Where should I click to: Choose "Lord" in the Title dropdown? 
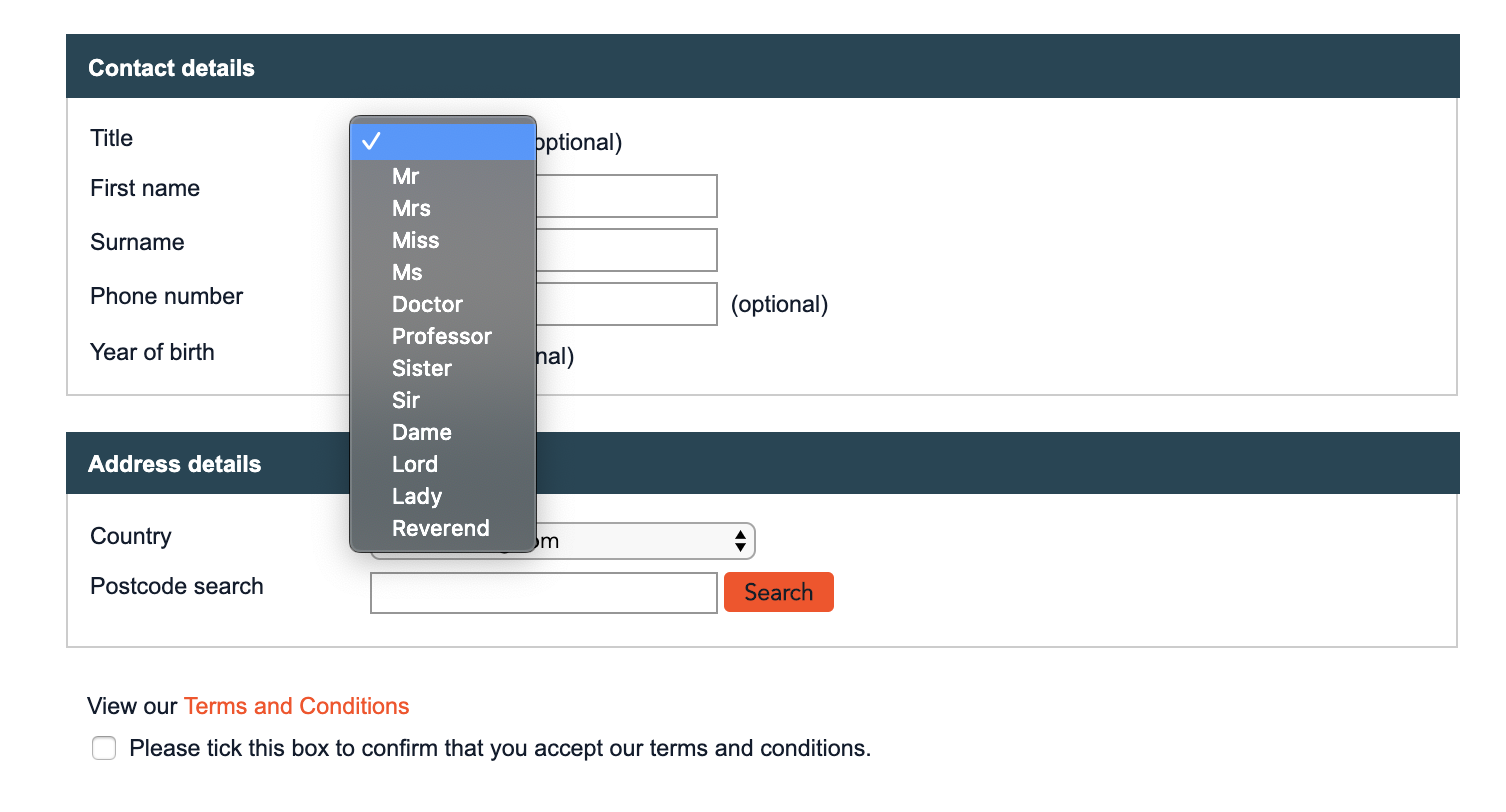point(414,464)
